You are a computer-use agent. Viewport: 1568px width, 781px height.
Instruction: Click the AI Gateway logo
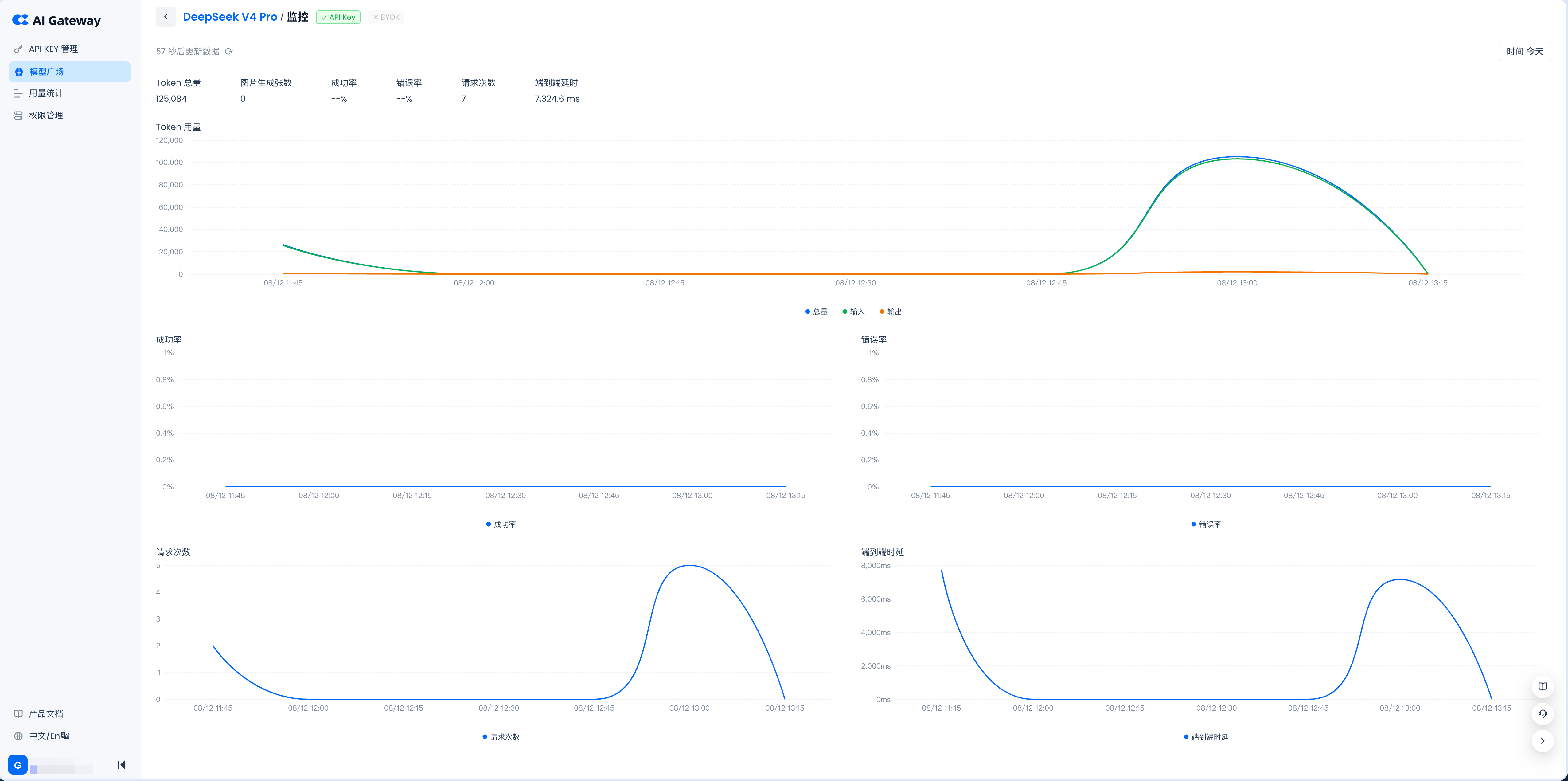[x=57, y=20]
